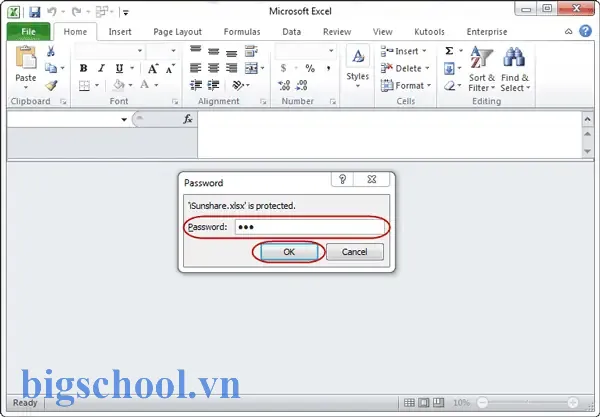This screenshot has height=417, width=600.
Task: Click the Orientation icon
Action: (x=238, y=85)
